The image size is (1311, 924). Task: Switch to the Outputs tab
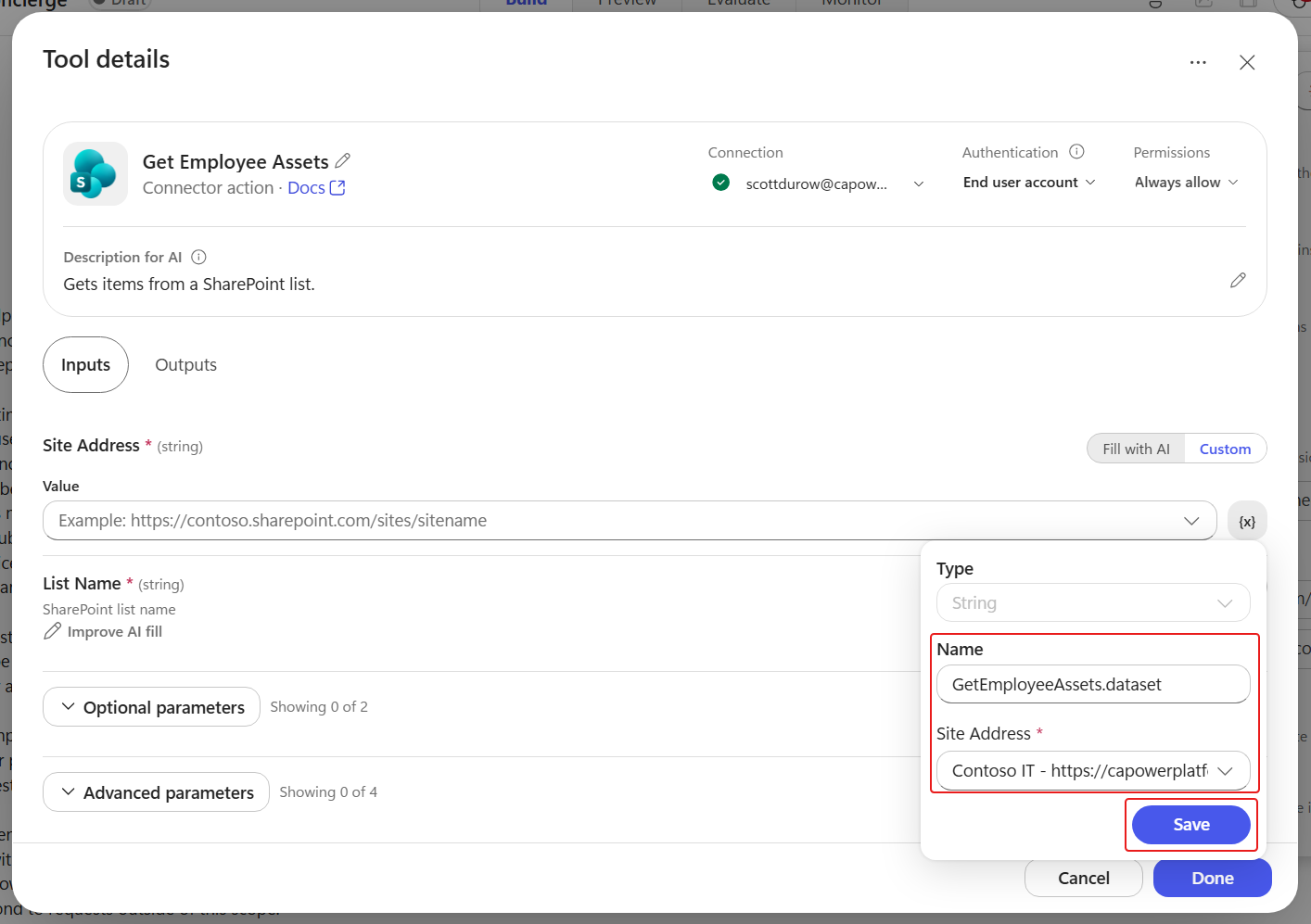coord(185,364)
